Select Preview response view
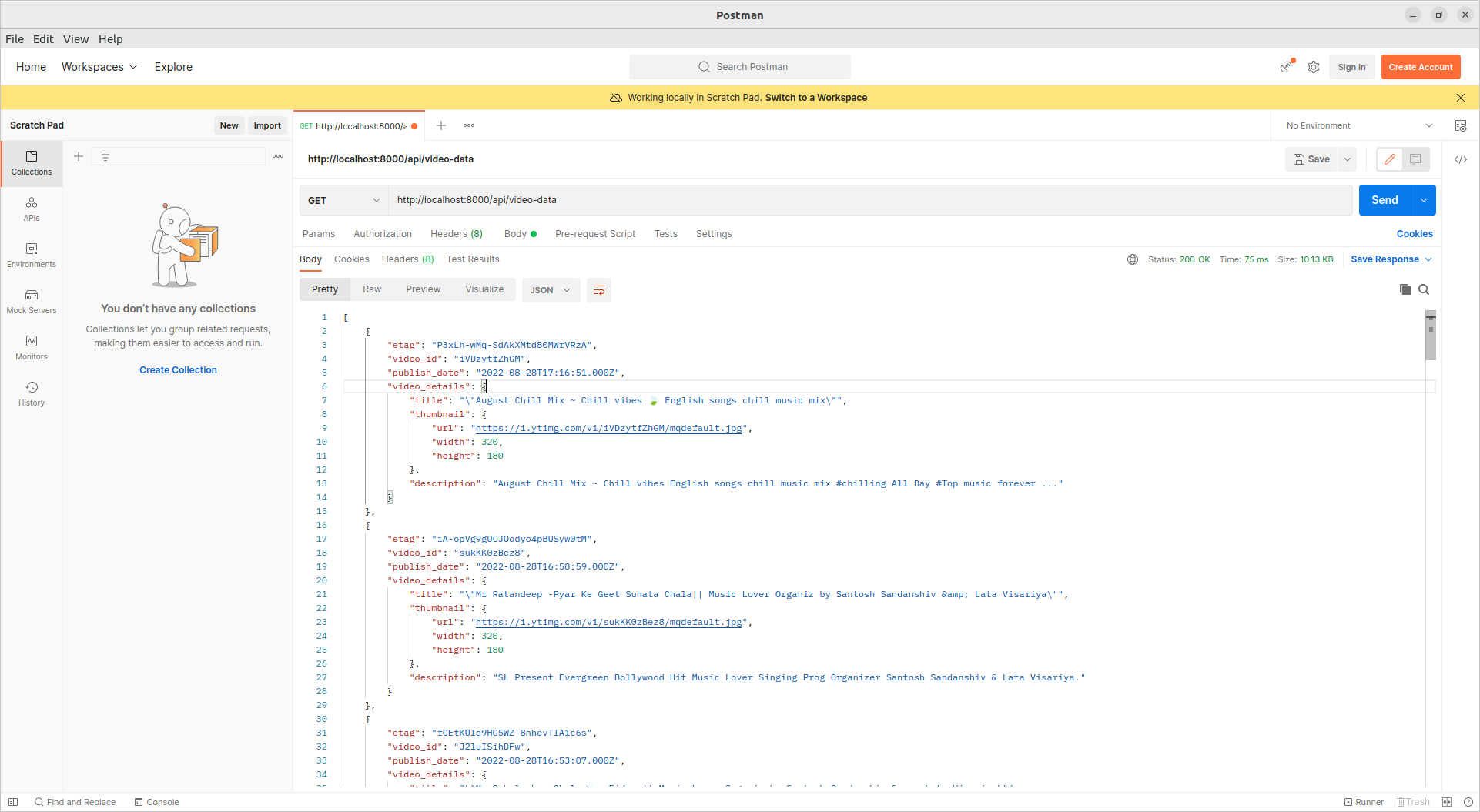 pyautogui.click(x=424, y=289)
